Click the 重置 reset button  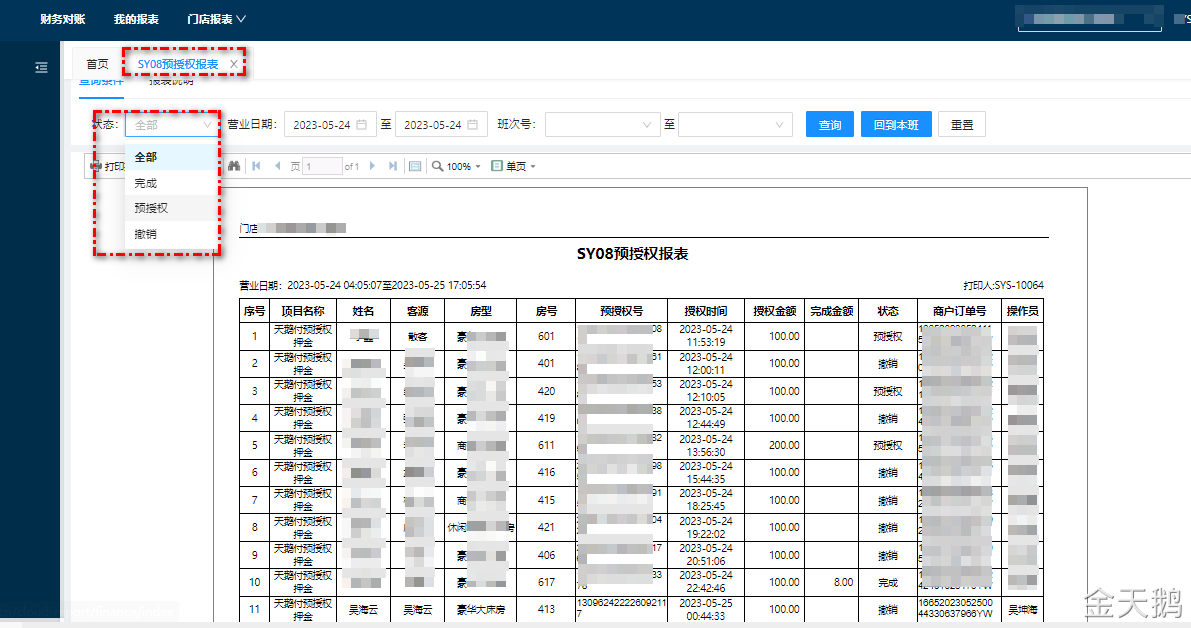(x=962, y=125)
